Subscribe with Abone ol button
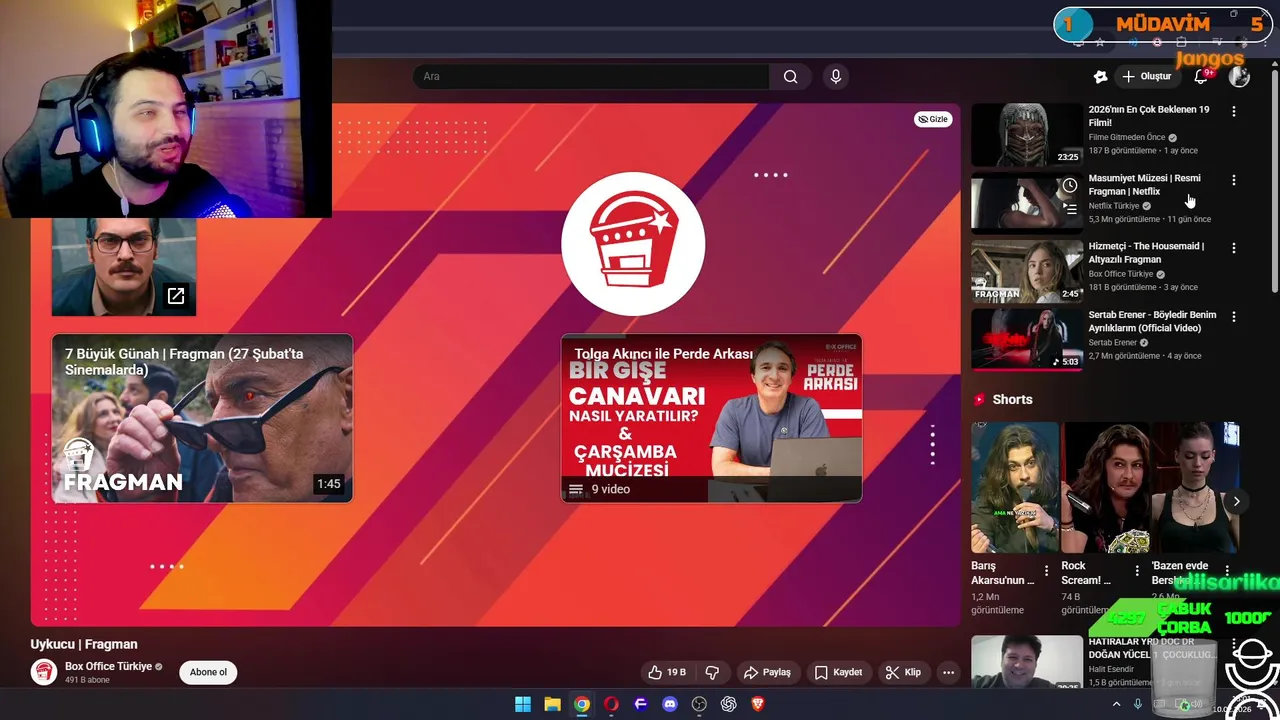This screenshot has height=720, width=1280. tap(208, 672)
